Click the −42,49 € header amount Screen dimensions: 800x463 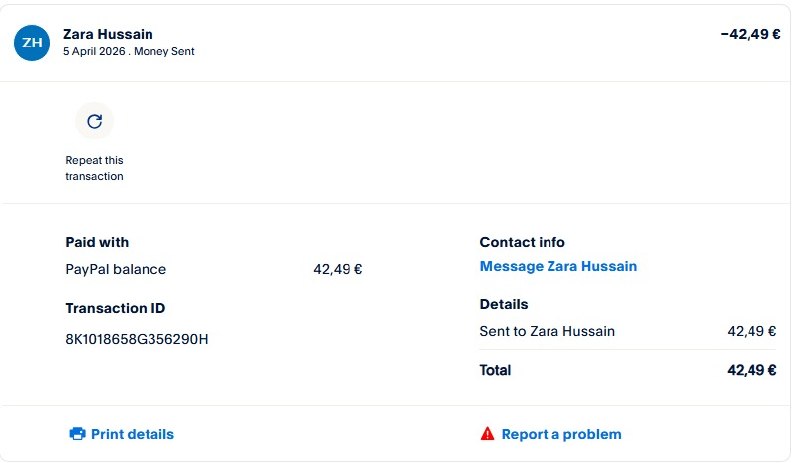[750, 34]
